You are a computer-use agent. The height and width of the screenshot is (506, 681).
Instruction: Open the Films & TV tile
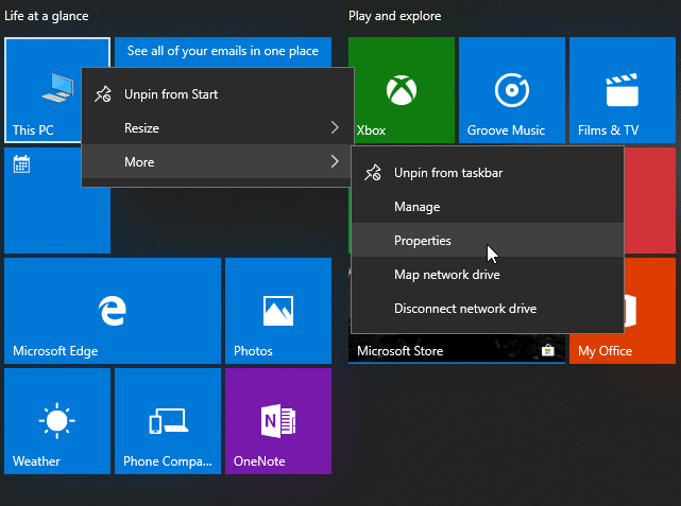622,90
